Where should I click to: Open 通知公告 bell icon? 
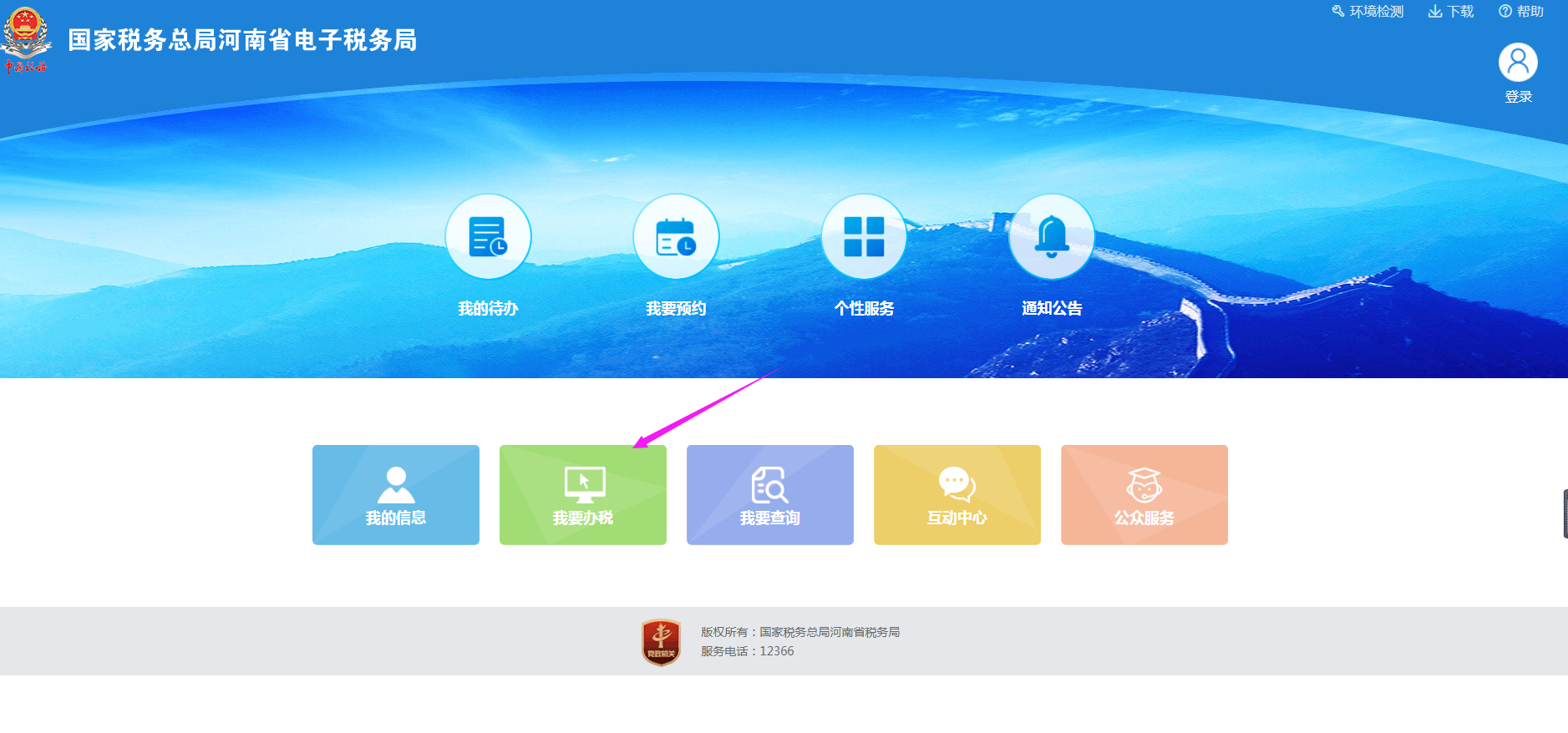tap(1052, 237)
